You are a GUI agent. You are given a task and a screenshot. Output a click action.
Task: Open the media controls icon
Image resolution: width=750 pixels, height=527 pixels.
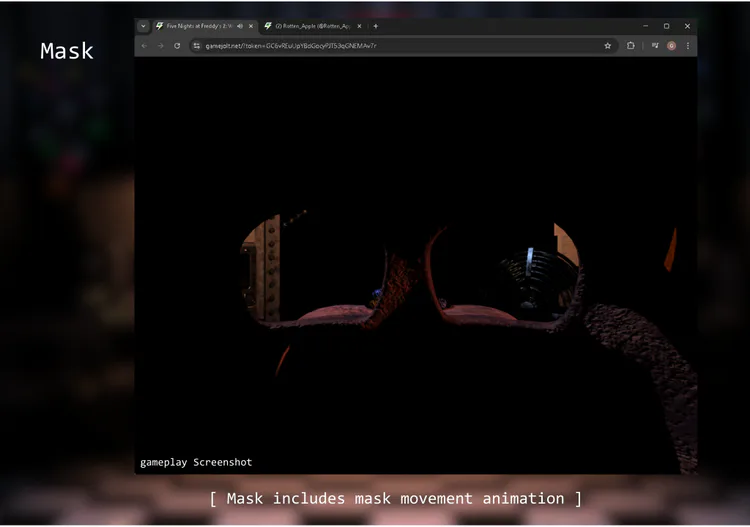click(655, 46)
